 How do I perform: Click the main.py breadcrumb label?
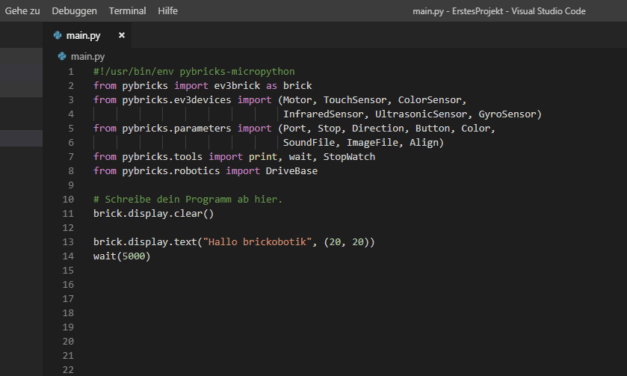(88, 57)
